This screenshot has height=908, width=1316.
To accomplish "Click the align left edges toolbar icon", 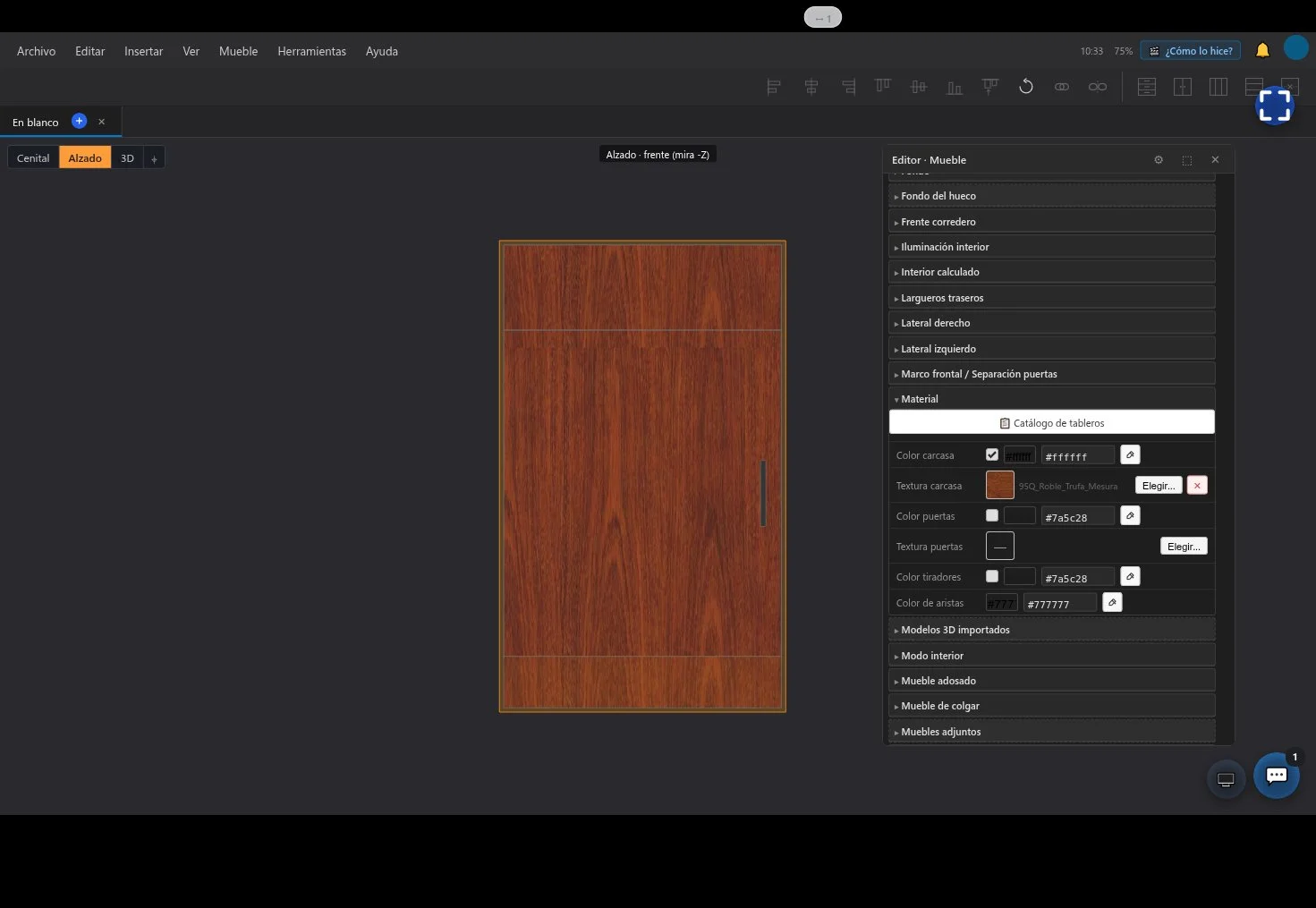I will (x=774, y=87).
